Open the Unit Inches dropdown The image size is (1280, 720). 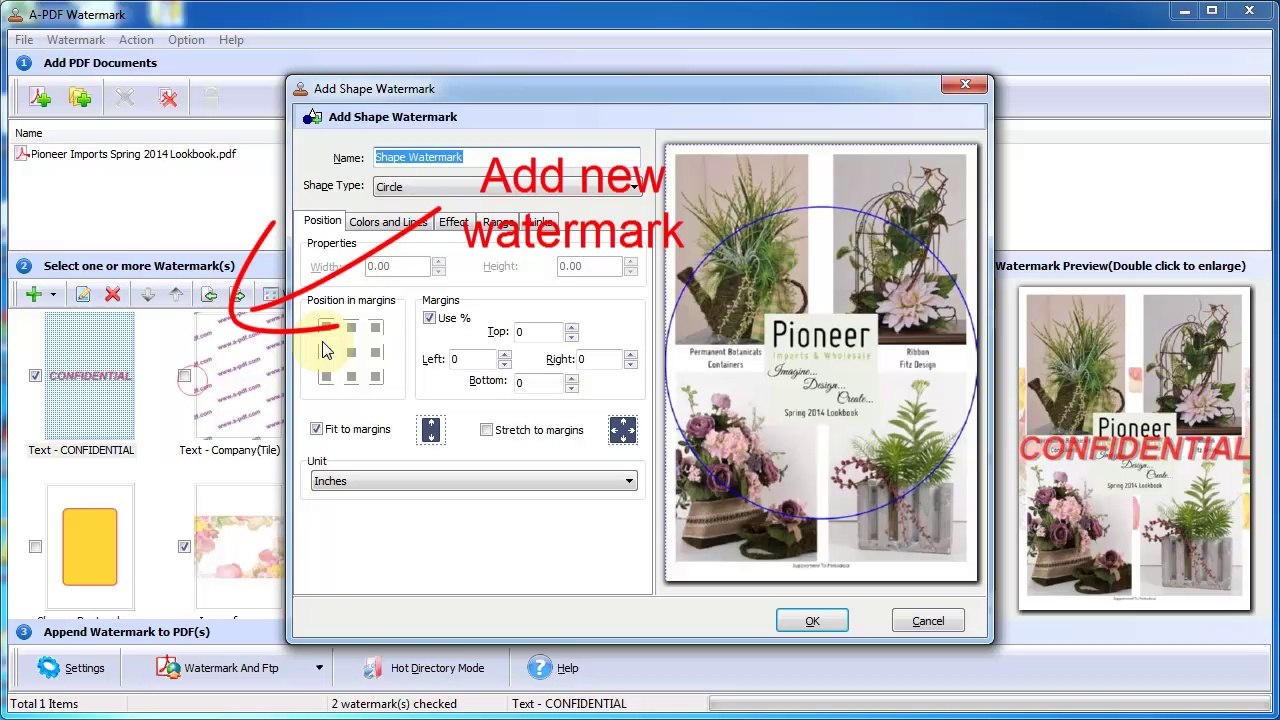(474, 481)
